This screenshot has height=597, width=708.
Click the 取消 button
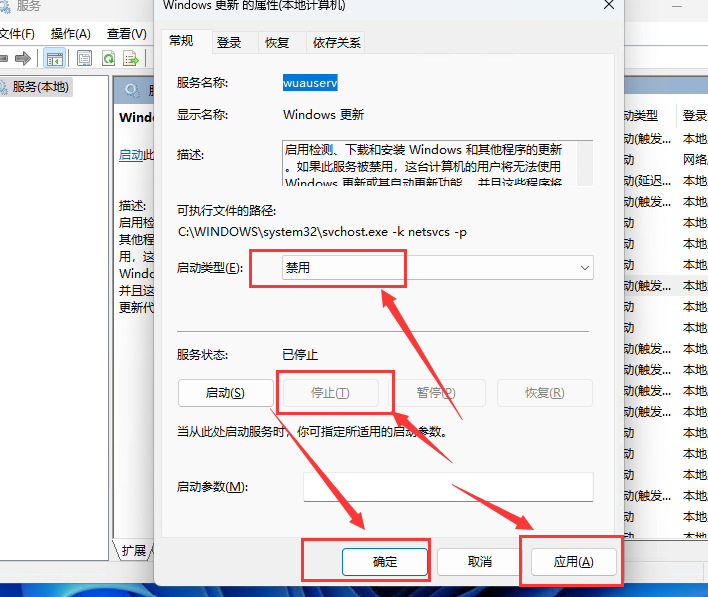pos(480,562)
